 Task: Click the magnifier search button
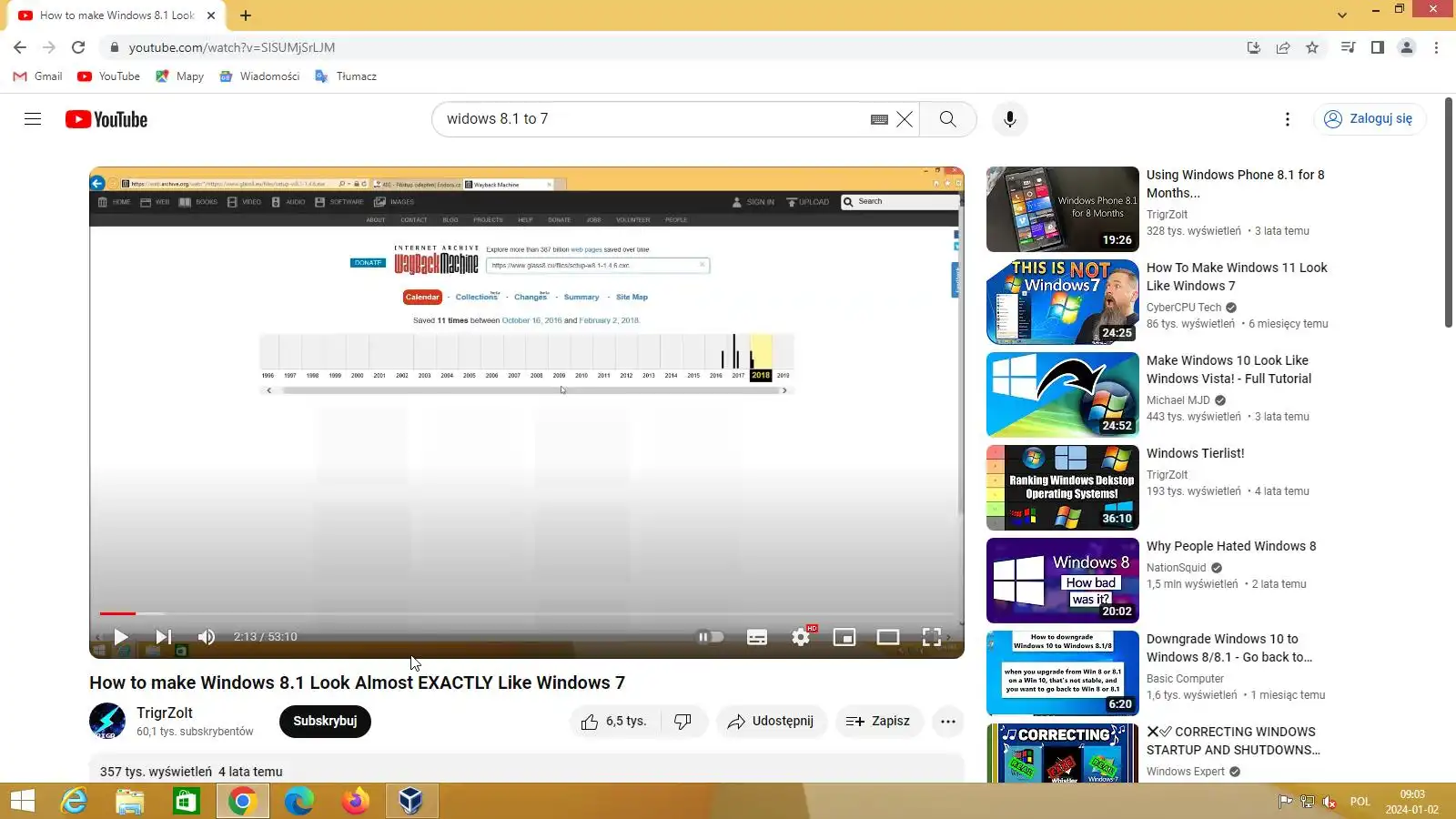click(x=947, y=119)
